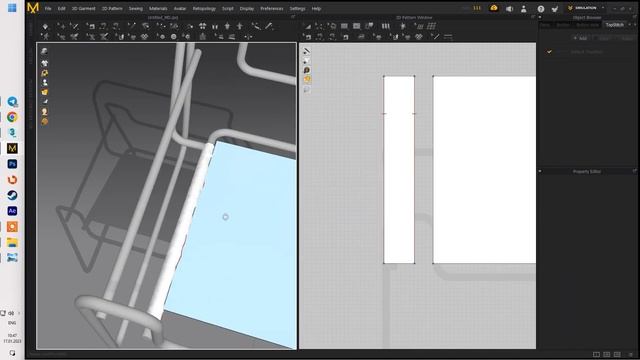
Task: Open Telegram from the taskbar
Action: click(x=12, y=102)
